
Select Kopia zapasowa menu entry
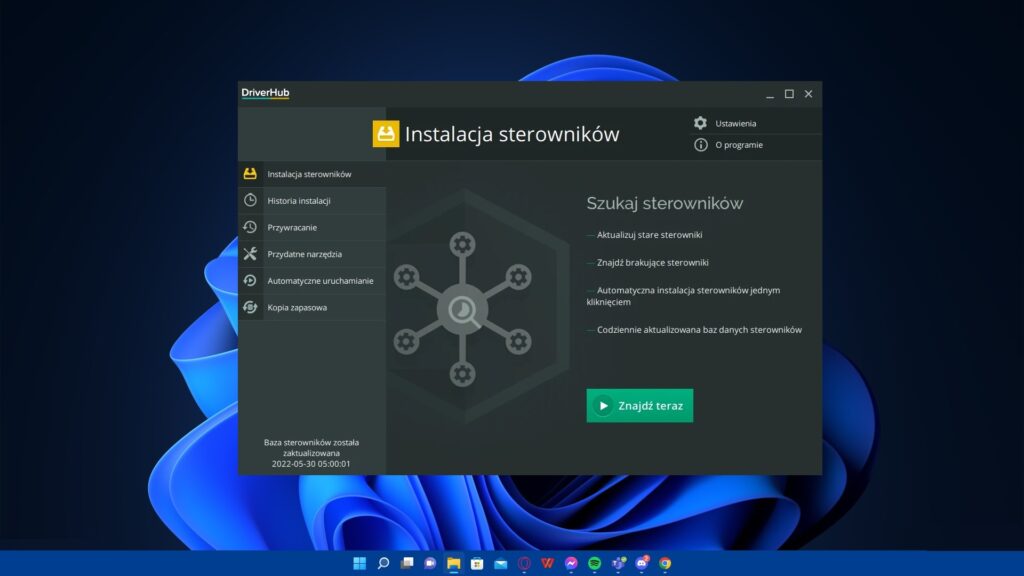tap(312, 307)
